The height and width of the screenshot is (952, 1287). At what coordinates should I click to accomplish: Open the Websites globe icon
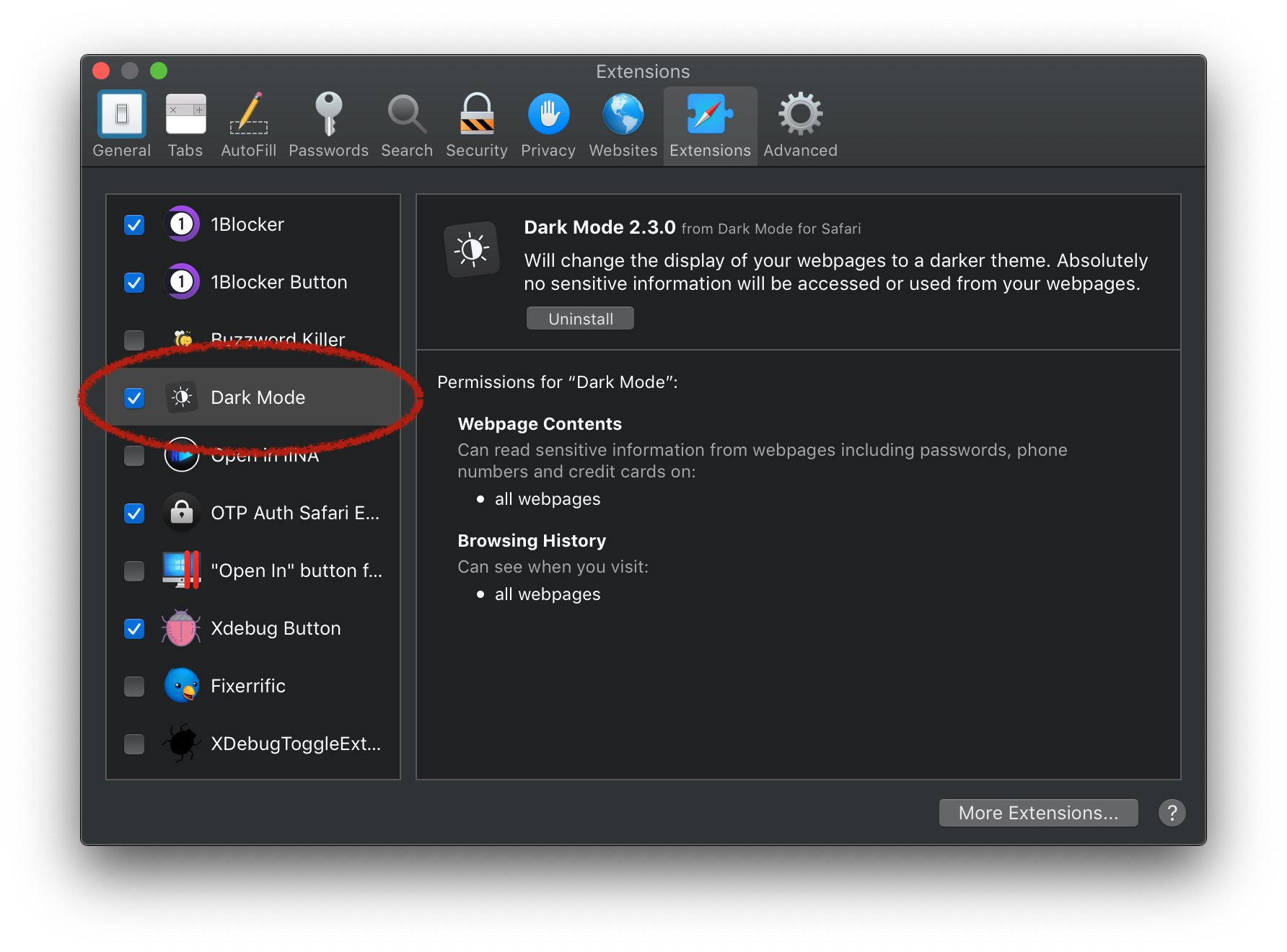coord(623,114)
